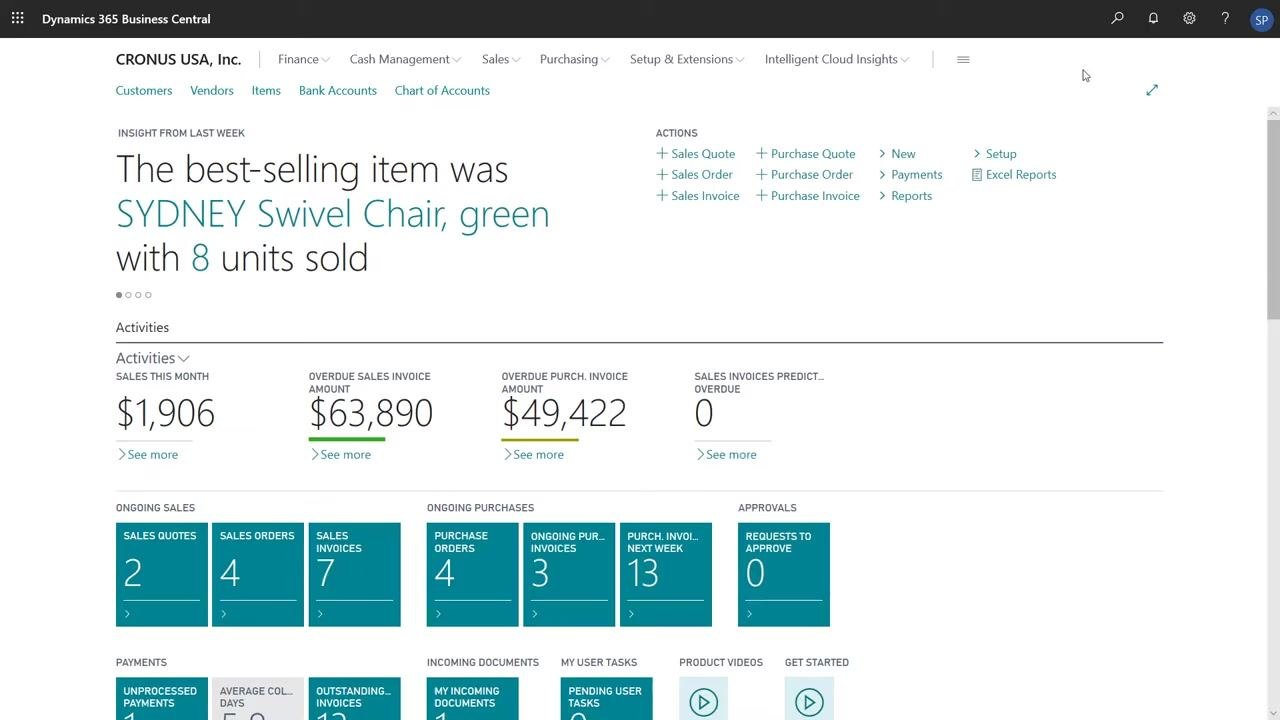1280x720 pixels.
Task: Play the Get Started tile
Action: tap(809, 700)
